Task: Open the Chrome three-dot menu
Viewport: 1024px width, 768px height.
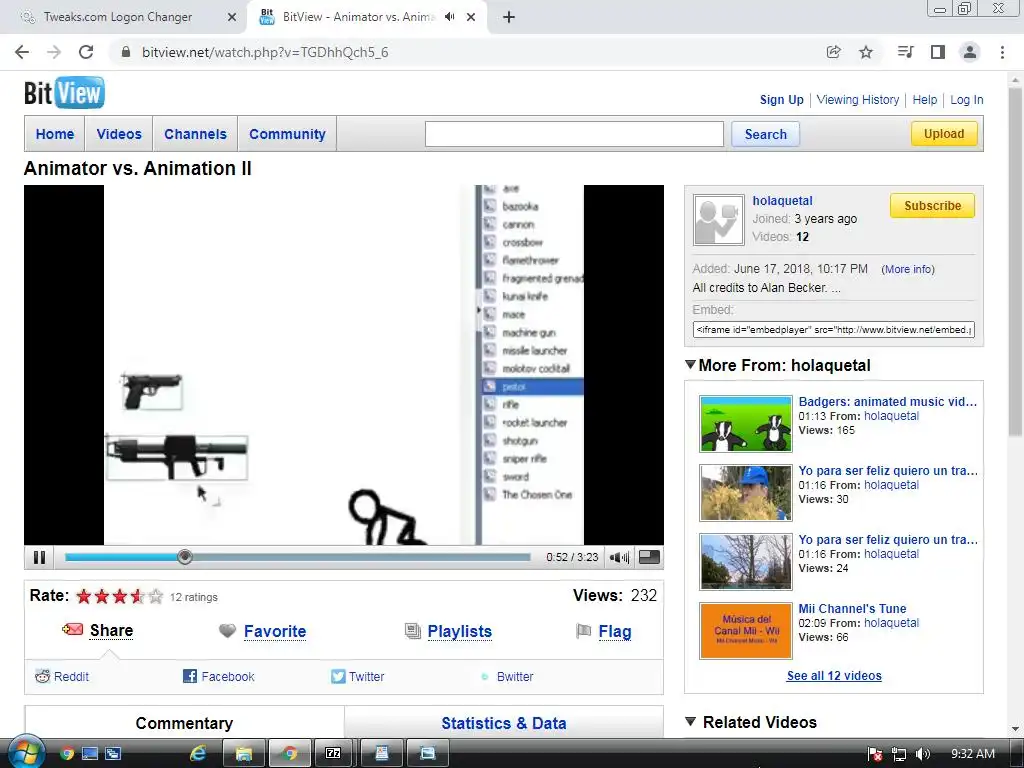Action: point(1002,52)
